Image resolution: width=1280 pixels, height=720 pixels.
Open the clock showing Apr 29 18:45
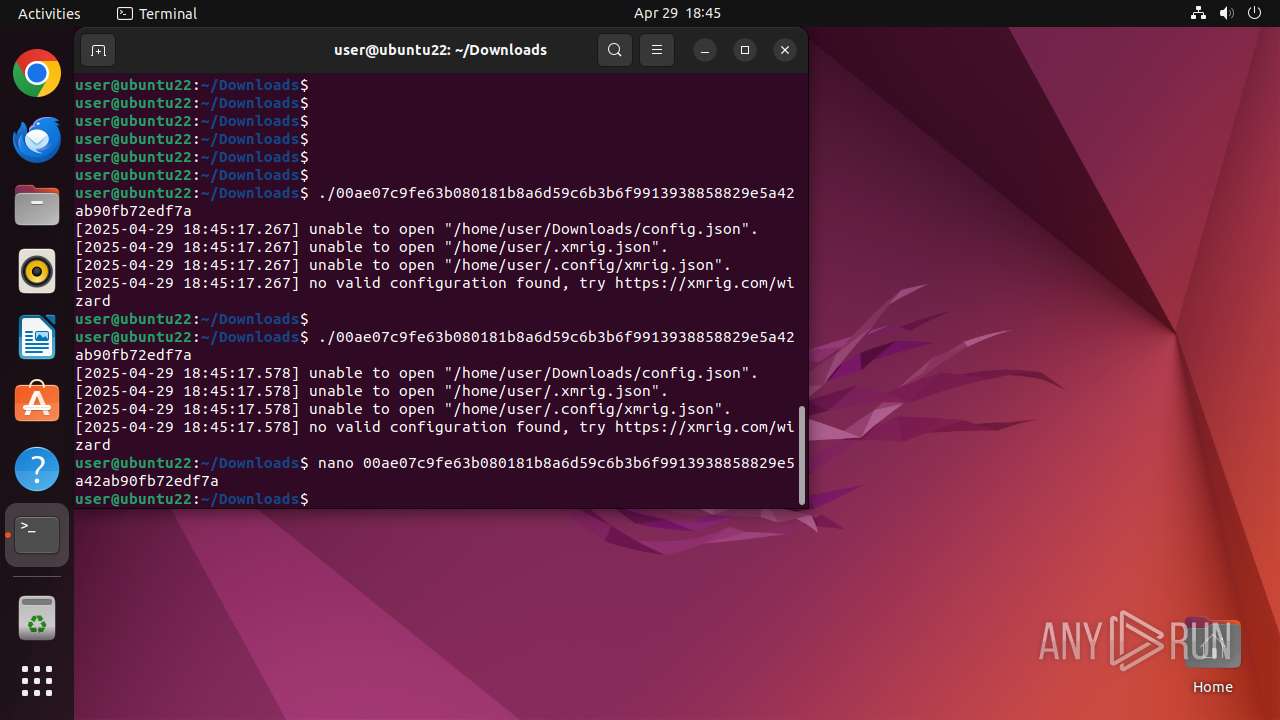(677, 13)
